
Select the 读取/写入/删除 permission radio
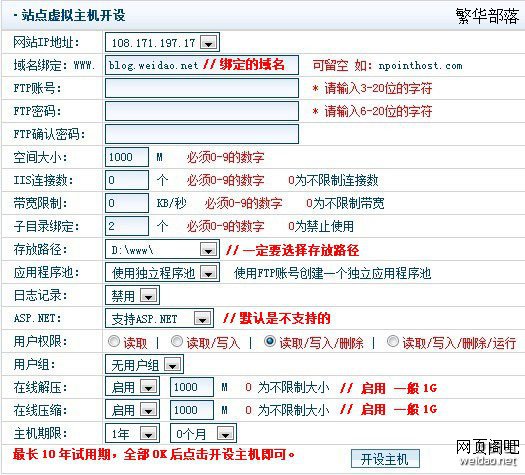(x=270, y=341)
